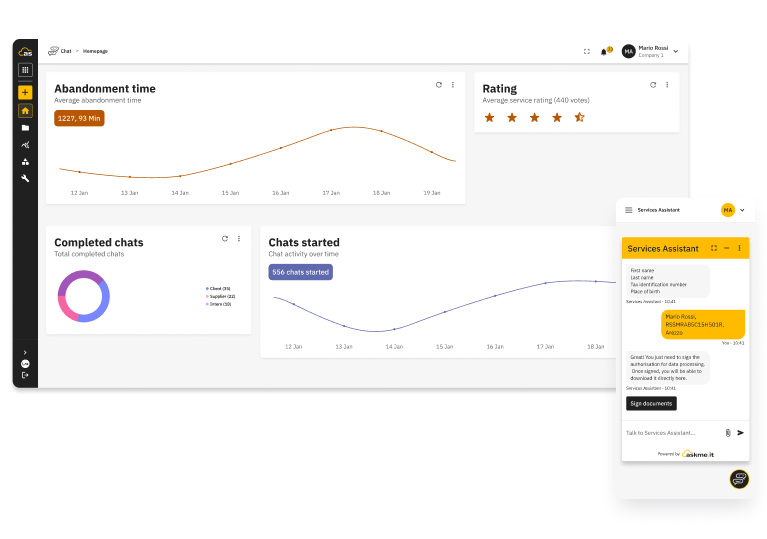Viewport: 767px width, 539px height.
Task: Click the fifth rating star
Action: (579, 117)
